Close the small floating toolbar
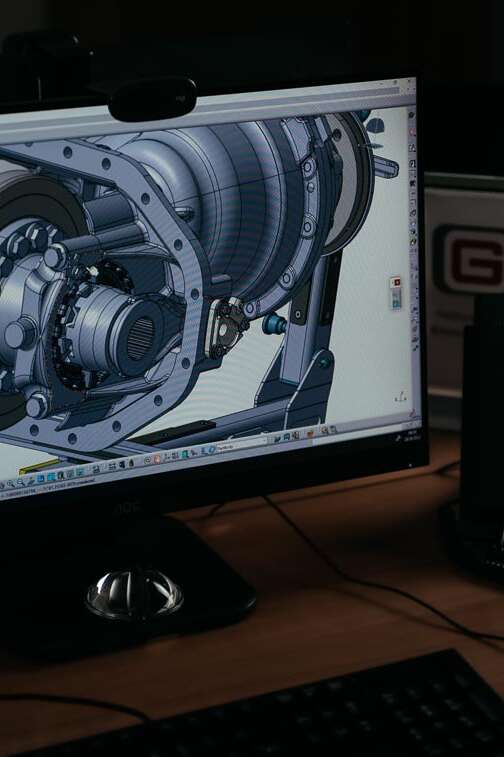 [x=397, y=282]
